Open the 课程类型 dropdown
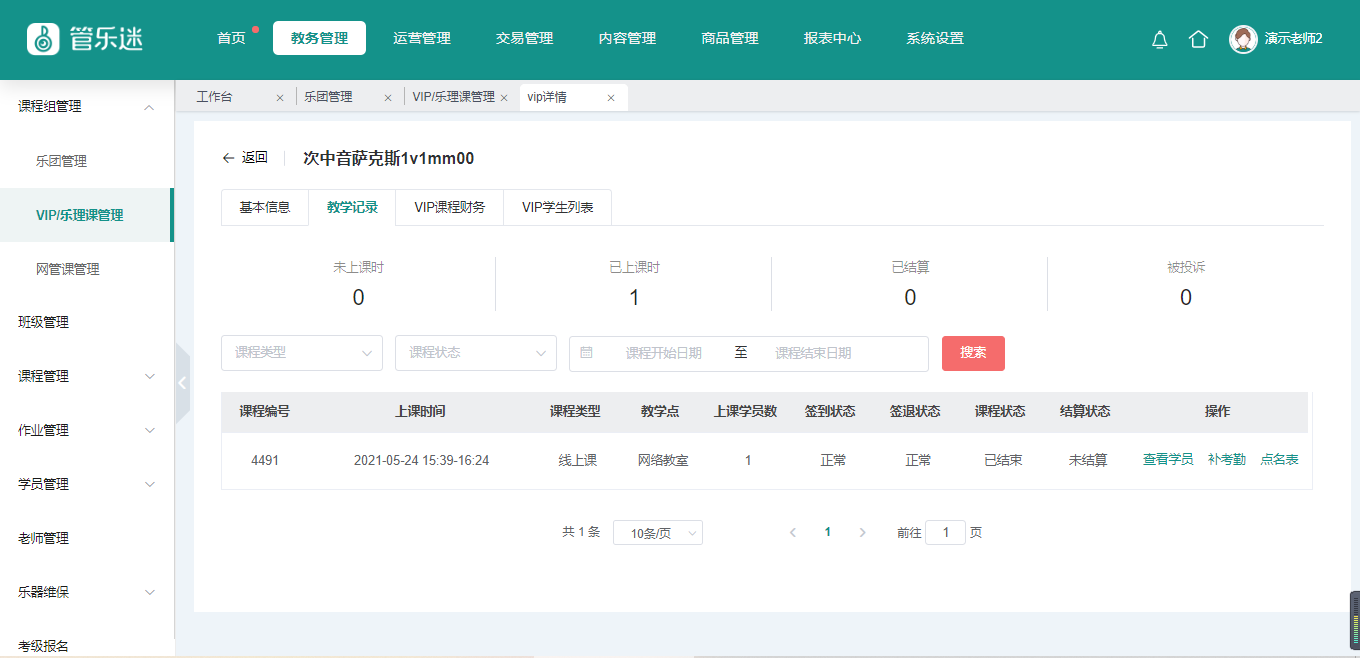Screen dimensions: 1360x658 point(301,353)
